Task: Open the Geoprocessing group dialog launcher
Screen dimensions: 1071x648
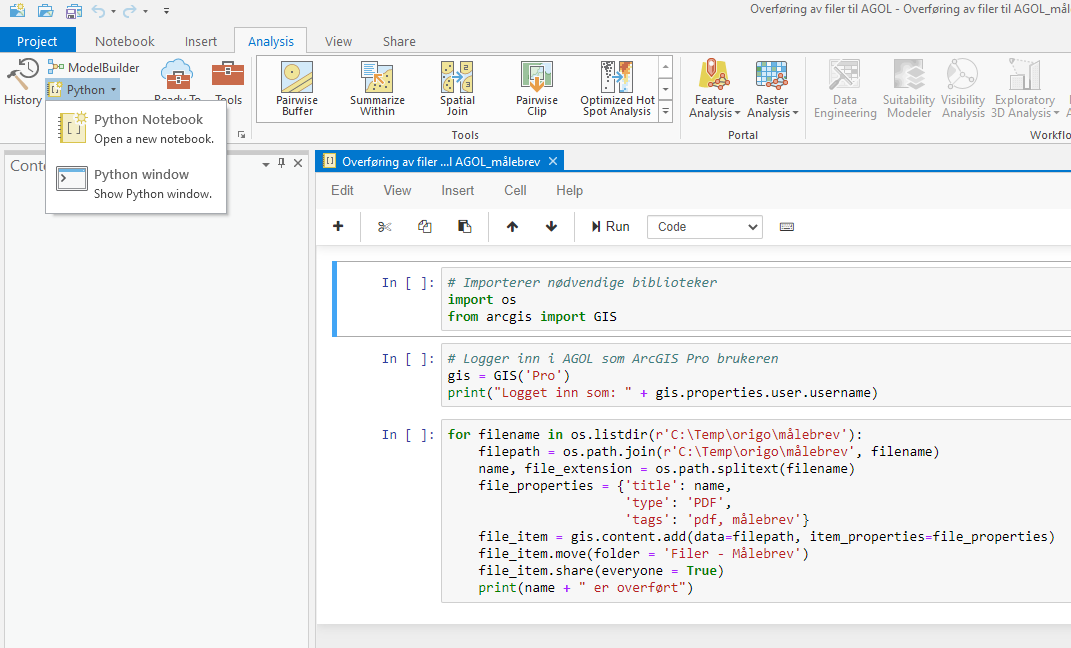Action: coord(241,135)
